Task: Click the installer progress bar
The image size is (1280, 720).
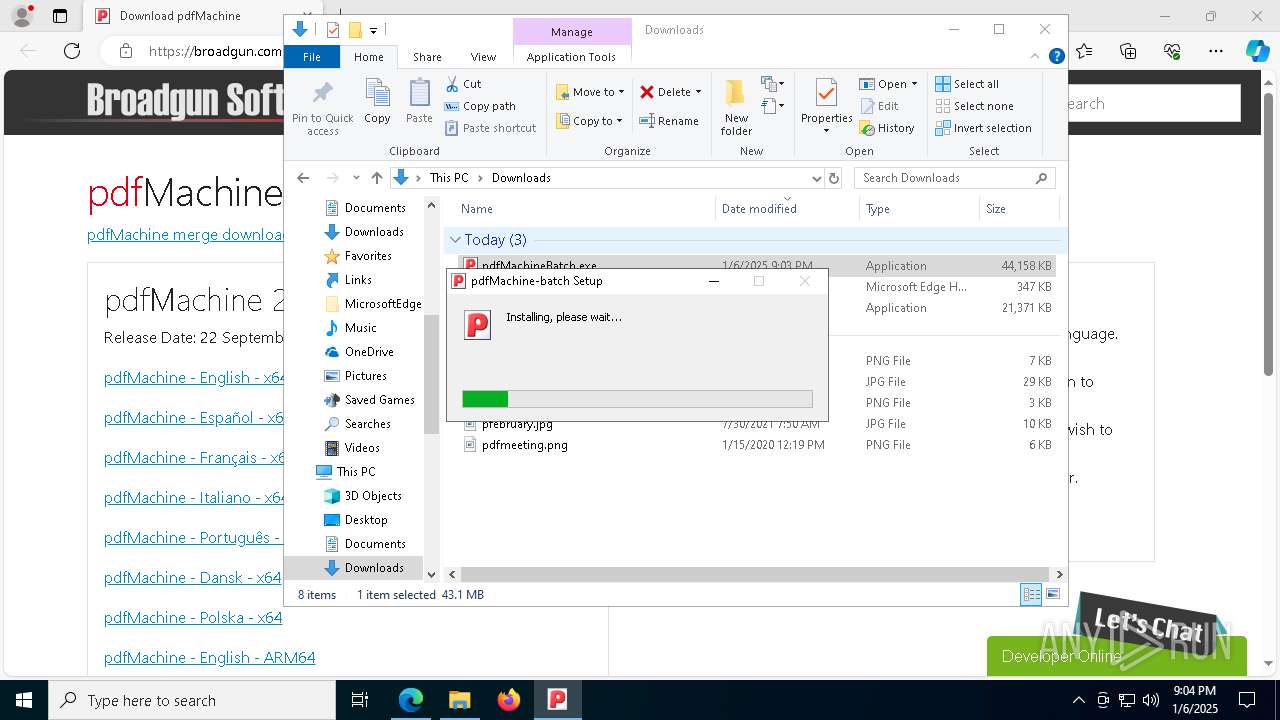Action: [637, 399]
